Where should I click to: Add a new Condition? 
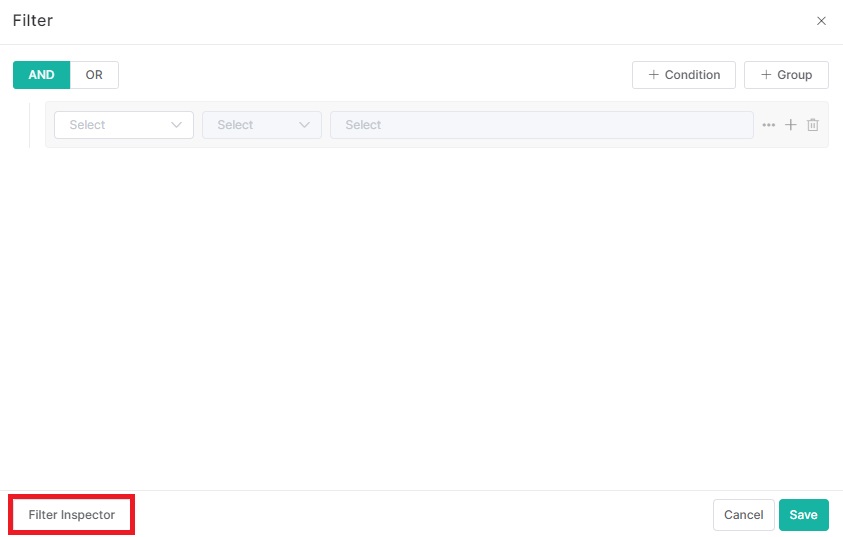pos(684,75)
